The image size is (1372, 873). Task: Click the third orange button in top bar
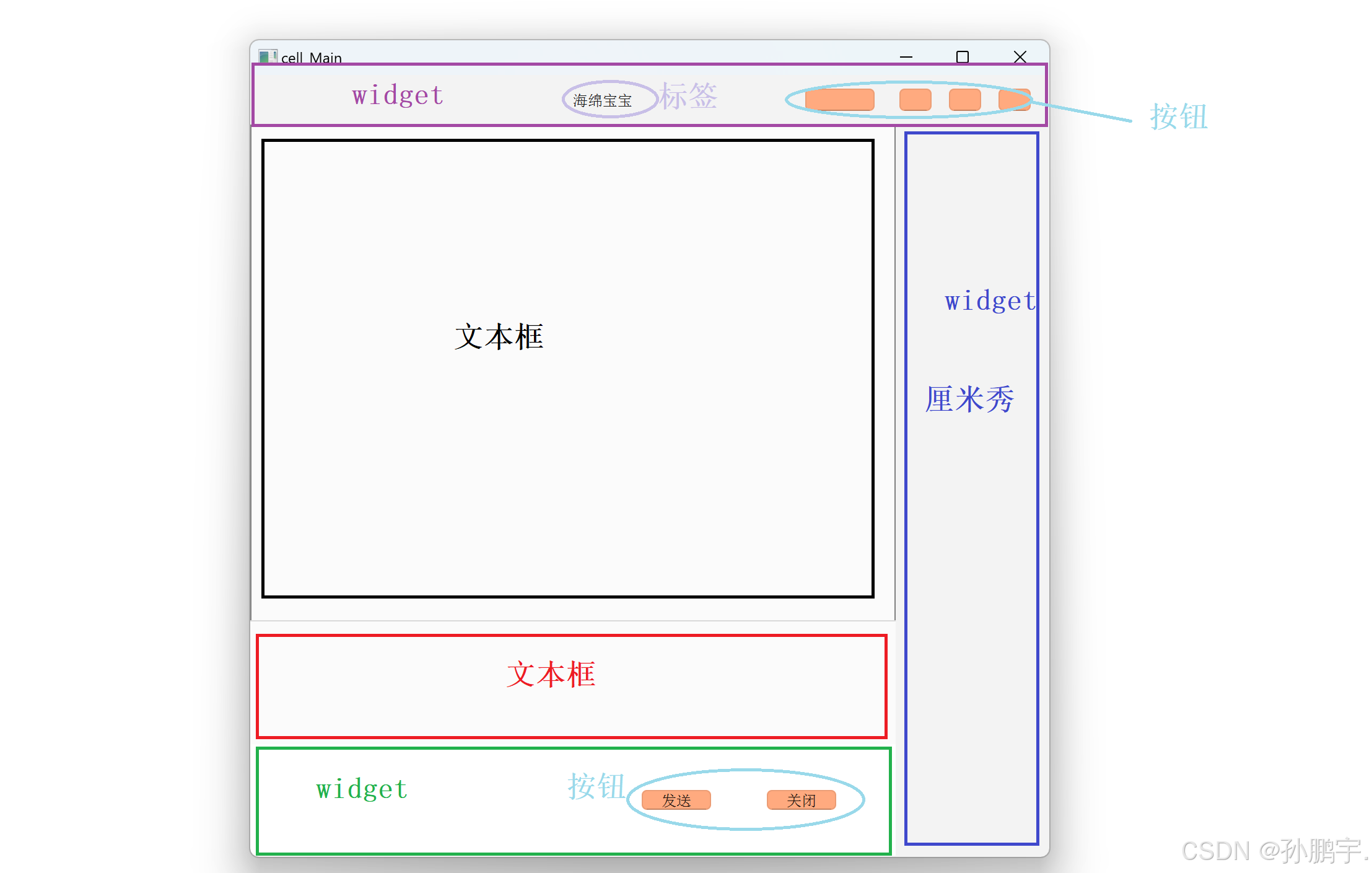click(x=964, y=100)
